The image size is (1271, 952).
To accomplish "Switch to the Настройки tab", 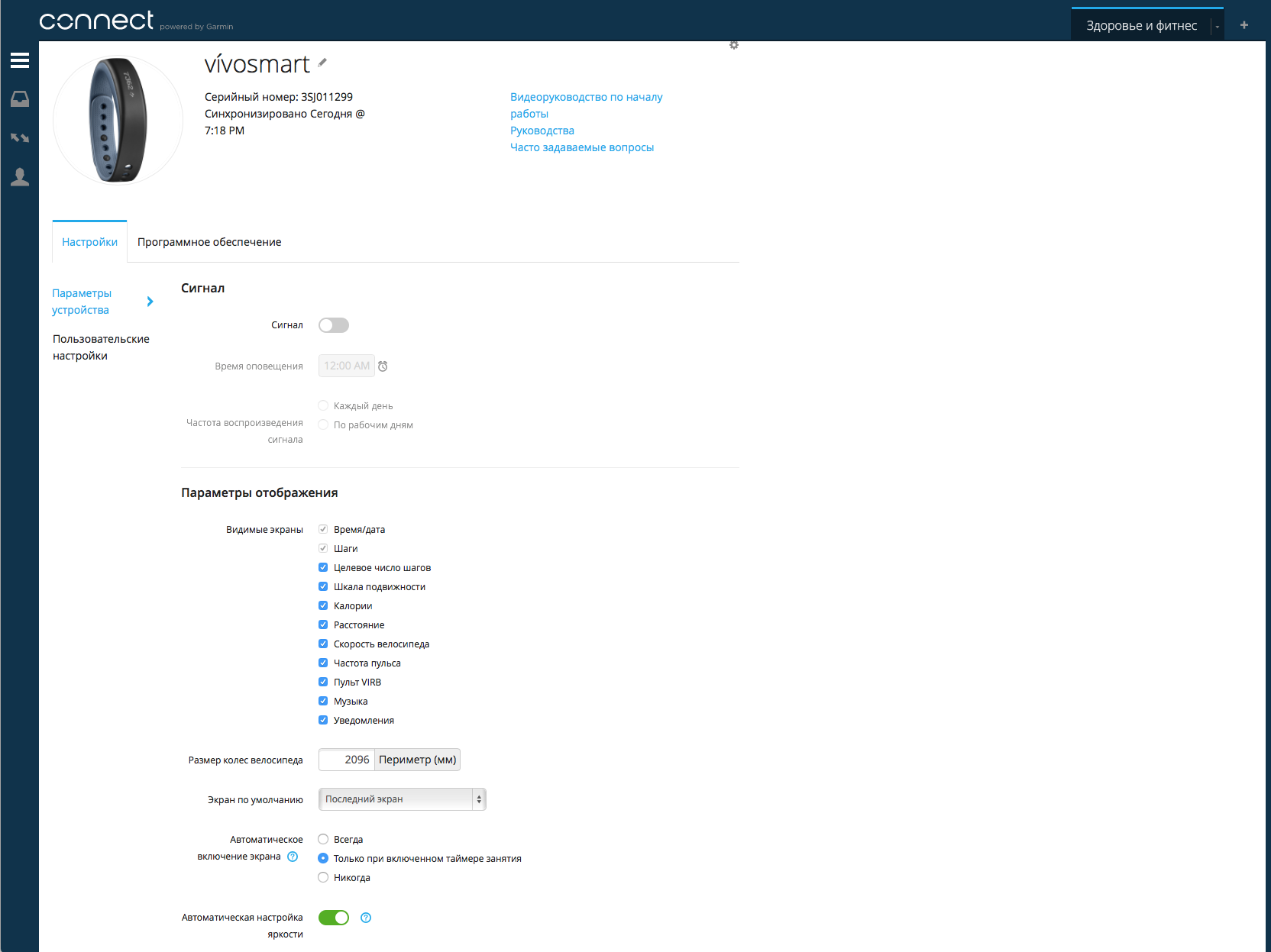I will [89, 242].
